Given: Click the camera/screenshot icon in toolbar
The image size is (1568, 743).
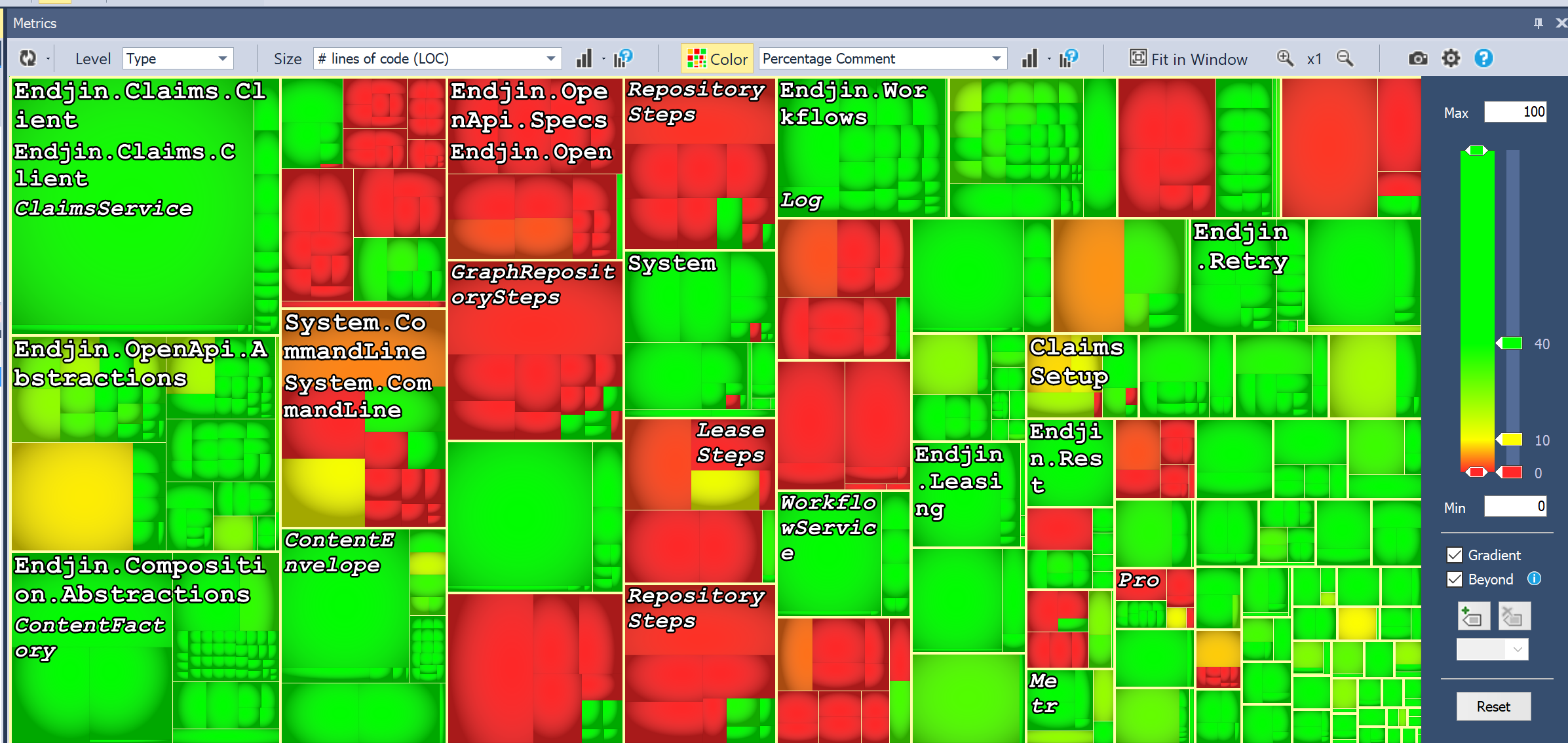Looking at the screenshot, I should pos(1418,59).
